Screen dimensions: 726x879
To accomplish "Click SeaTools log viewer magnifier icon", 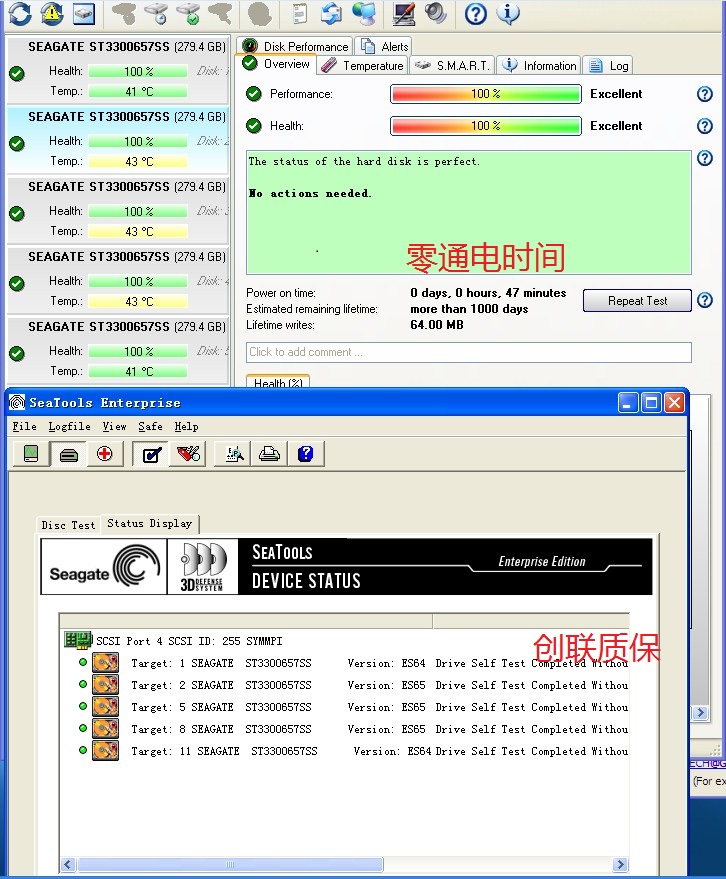I will 234,454.
